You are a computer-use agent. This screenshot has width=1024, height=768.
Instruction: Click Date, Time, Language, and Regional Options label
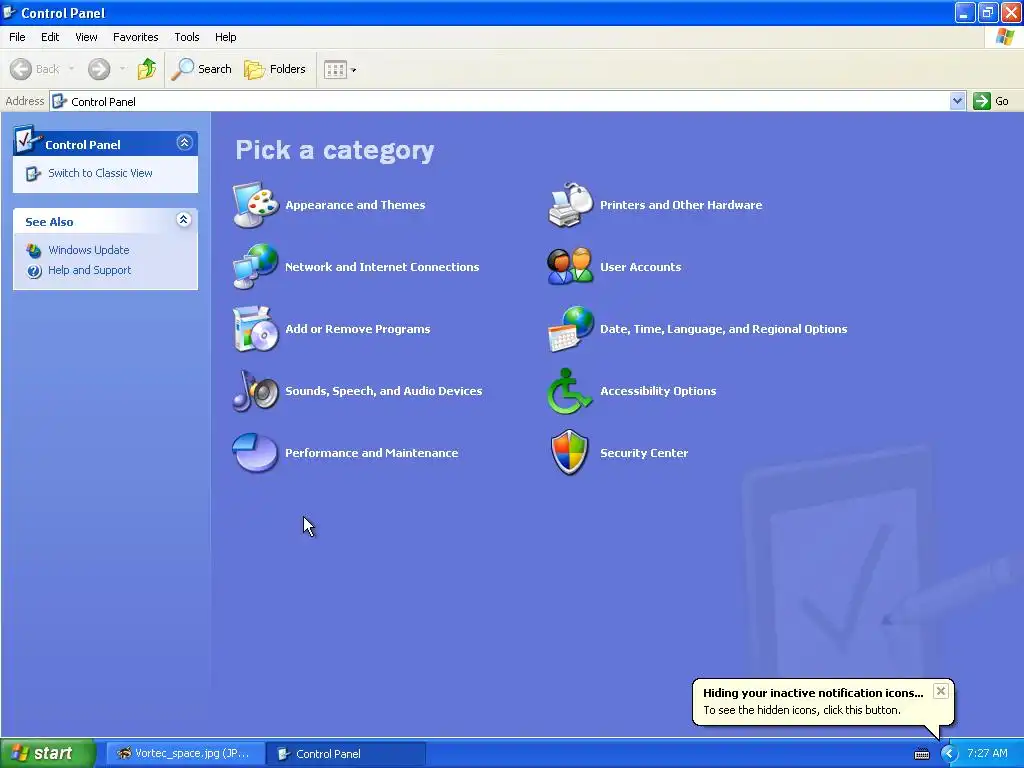point(724,329)
